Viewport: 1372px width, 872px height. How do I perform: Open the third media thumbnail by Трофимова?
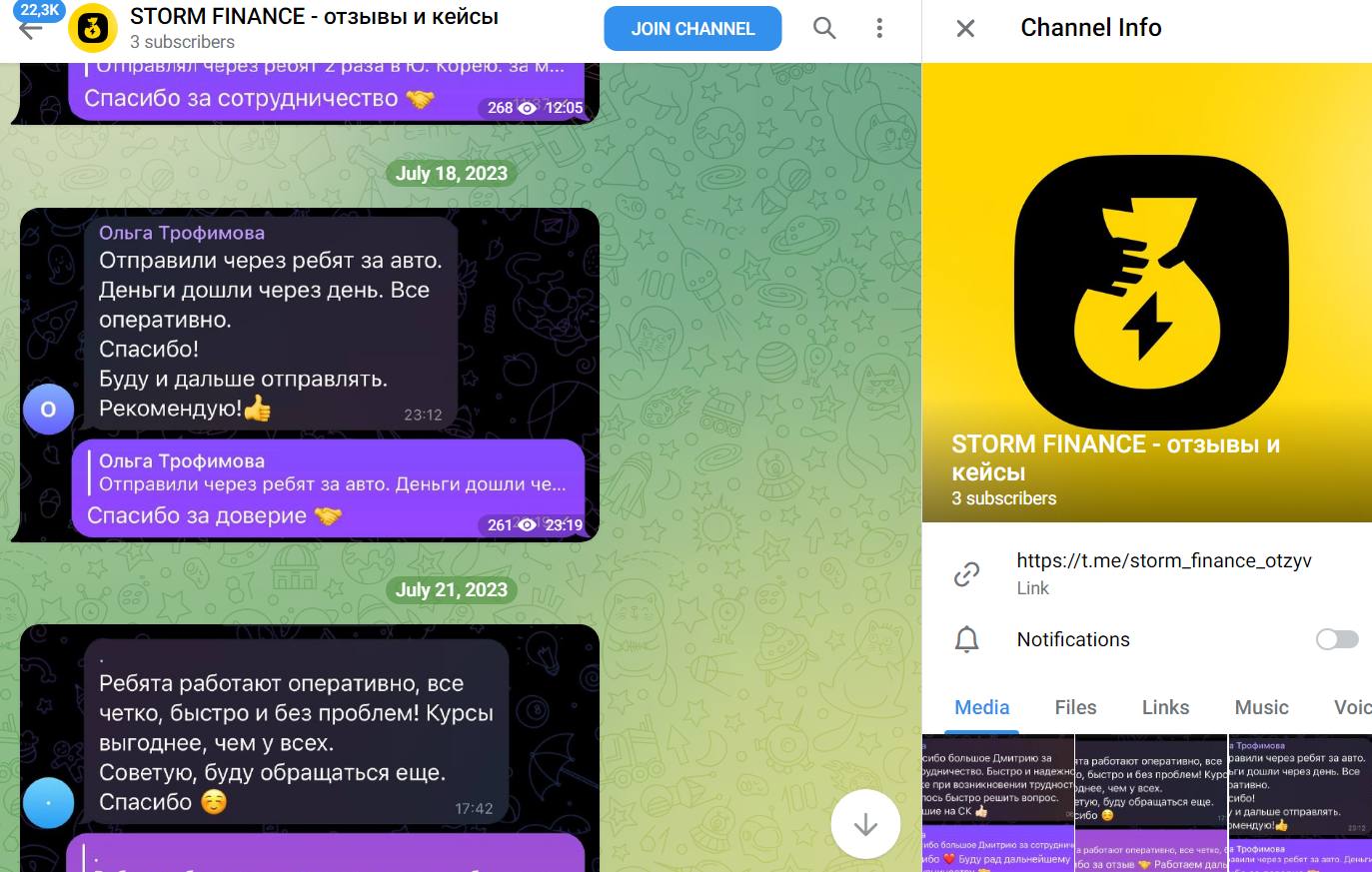1300,804
